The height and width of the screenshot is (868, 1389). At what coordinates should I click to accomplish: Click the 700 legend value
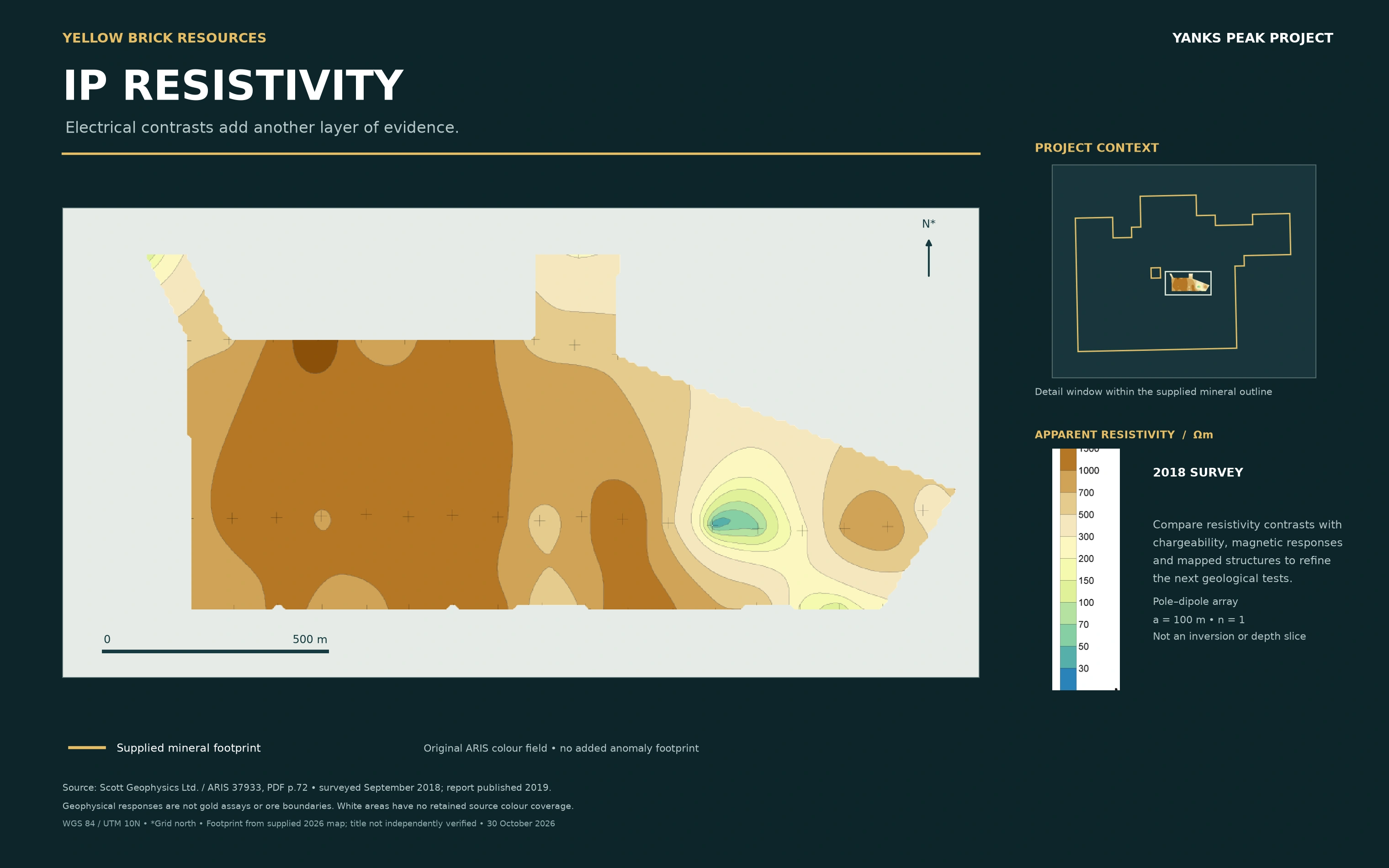tap(1086, 492)
